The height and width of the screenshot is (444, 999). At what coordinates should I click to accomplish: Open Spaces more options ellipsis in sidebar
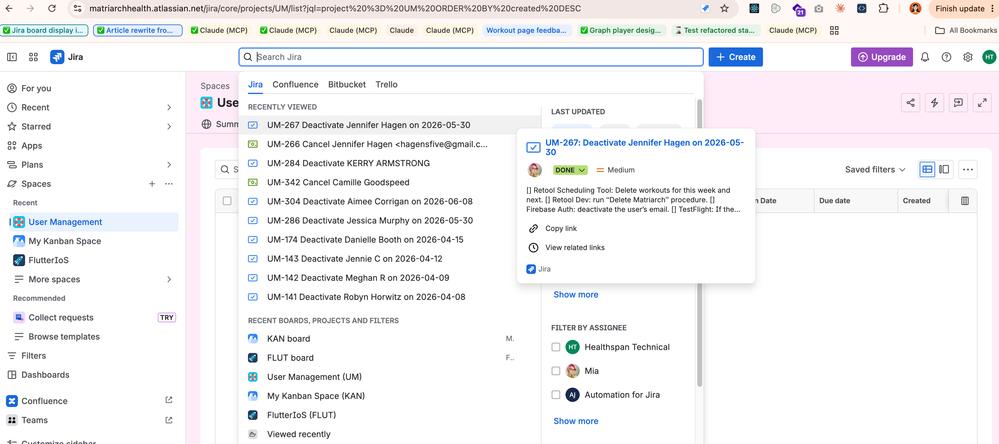(x=169, y=183)
